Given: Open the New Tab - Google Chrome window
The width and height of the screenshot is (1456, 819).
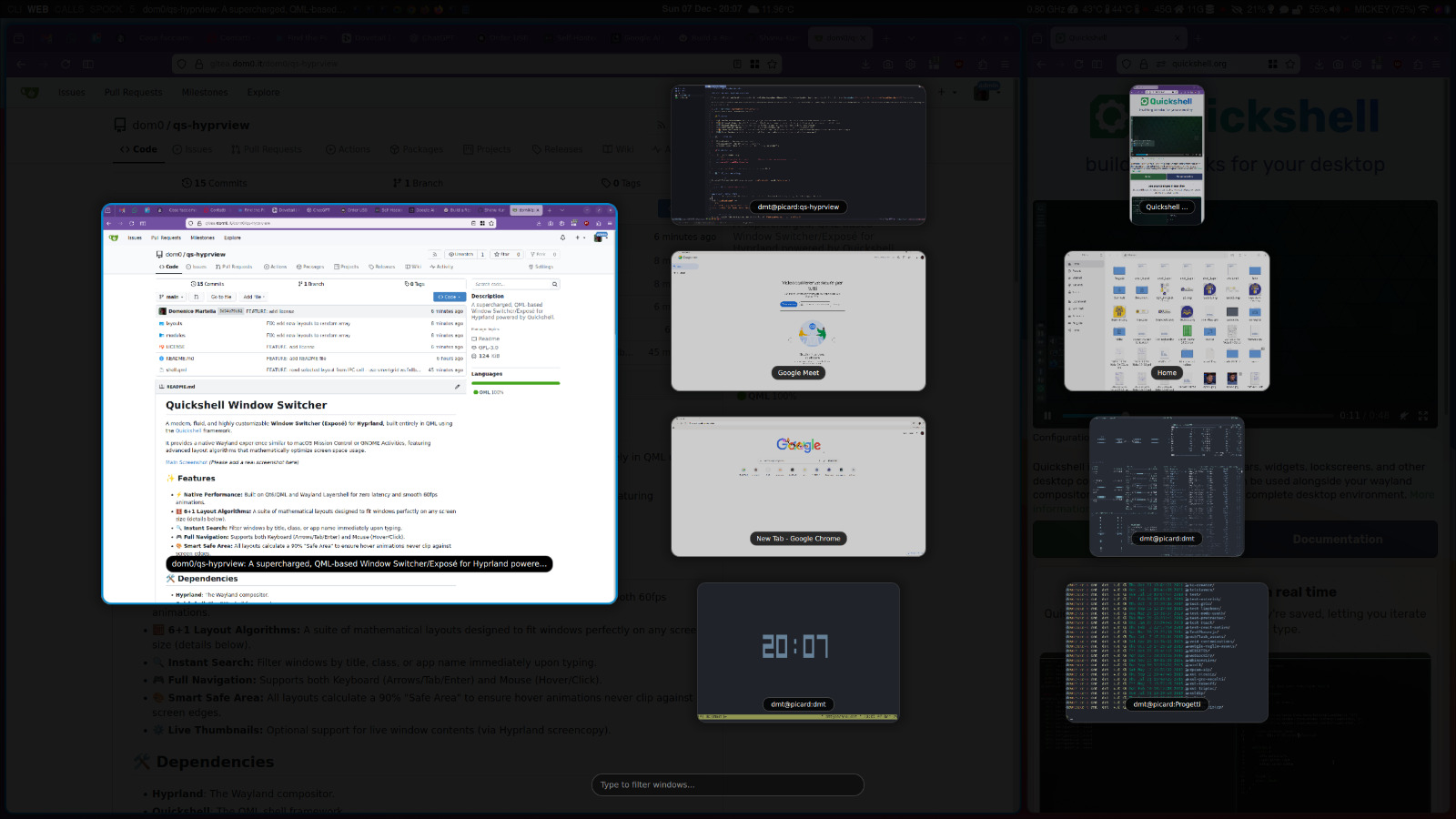Looking at the screenshot, I should (x=798, y=487).
